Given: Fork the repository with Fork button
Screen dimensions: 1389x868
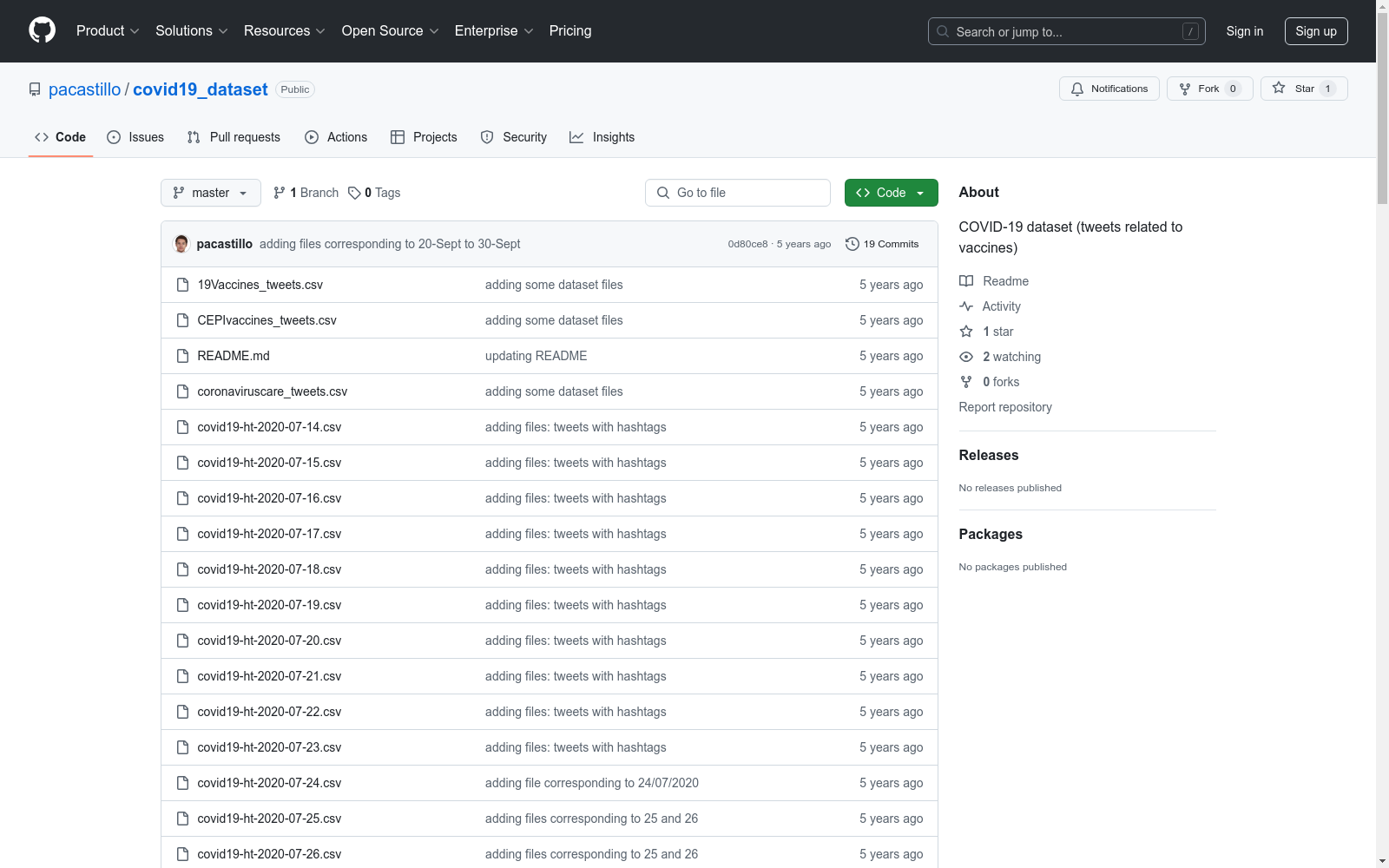Looking at the screenshot, I should click(1210, 89).
